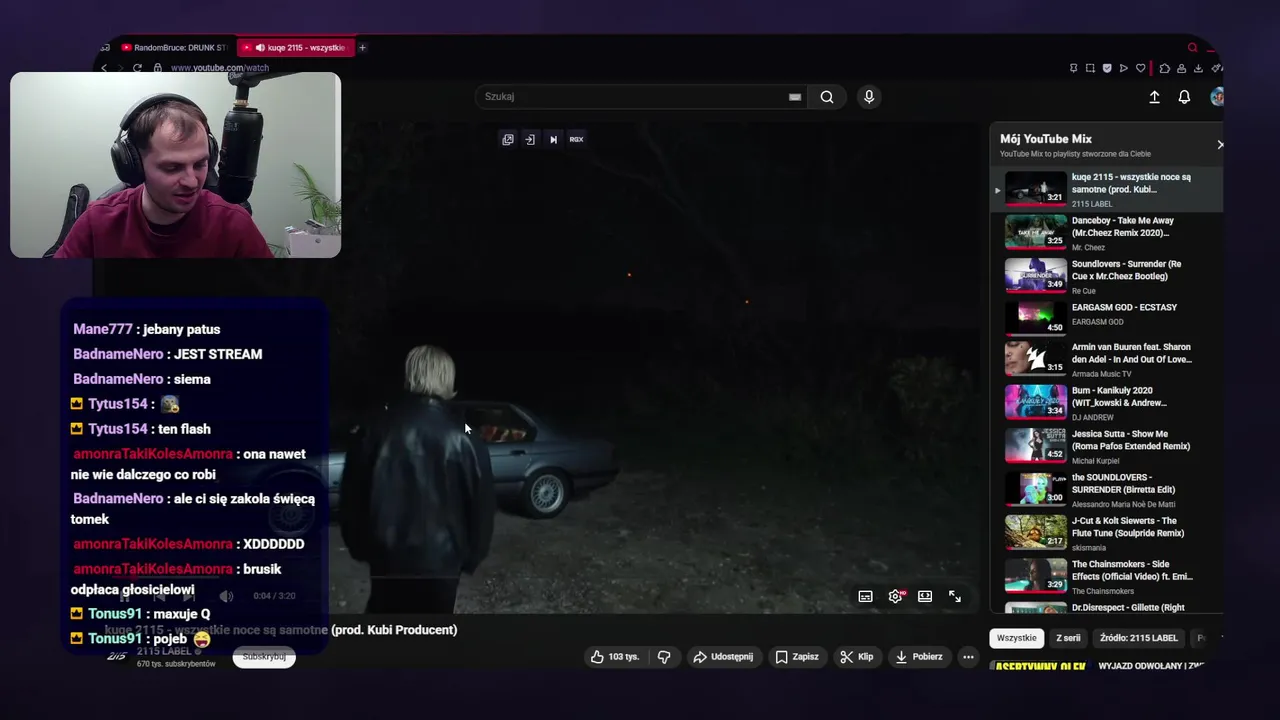Click the skip-next icon above the player
The height and width of the screenshot is (720, 1280).
pyautogui.click(x=553, y=139)
